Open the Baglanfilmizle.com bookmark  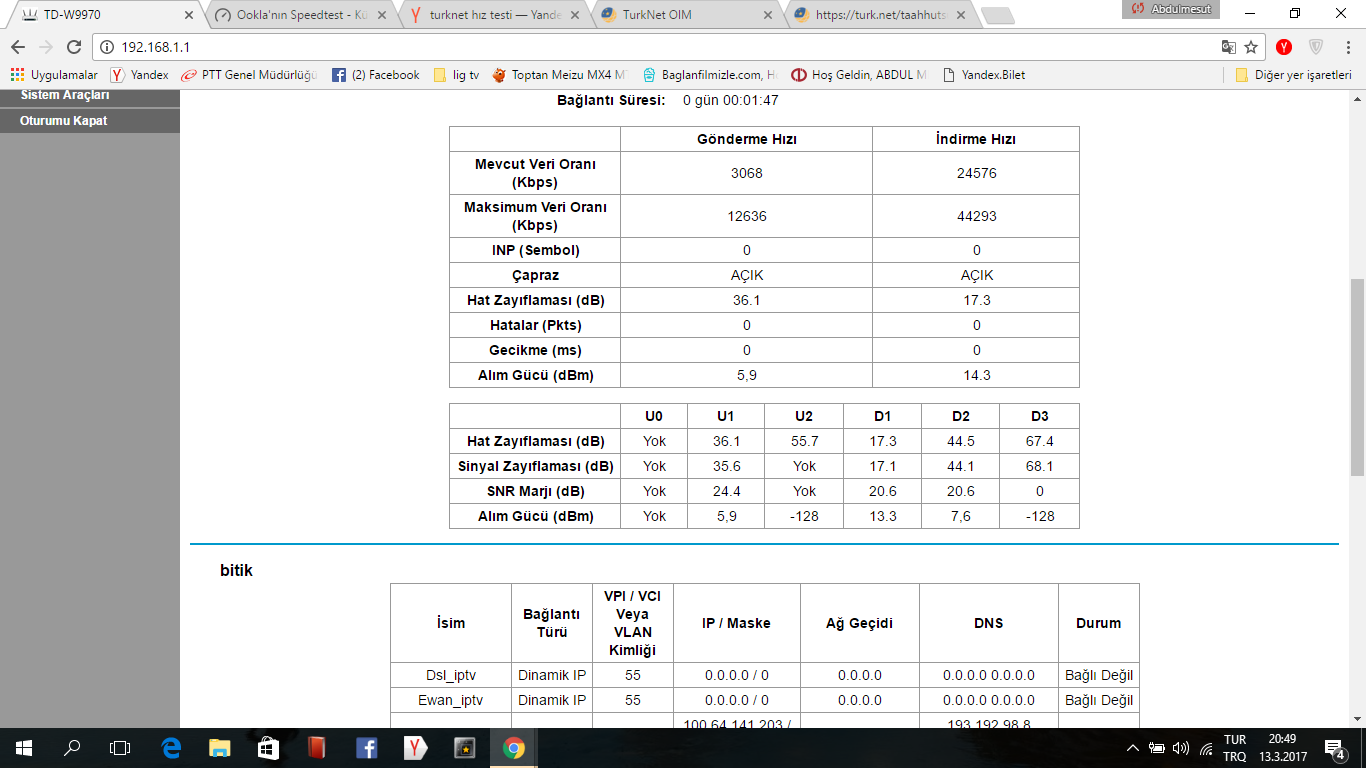tap(710, 75)
